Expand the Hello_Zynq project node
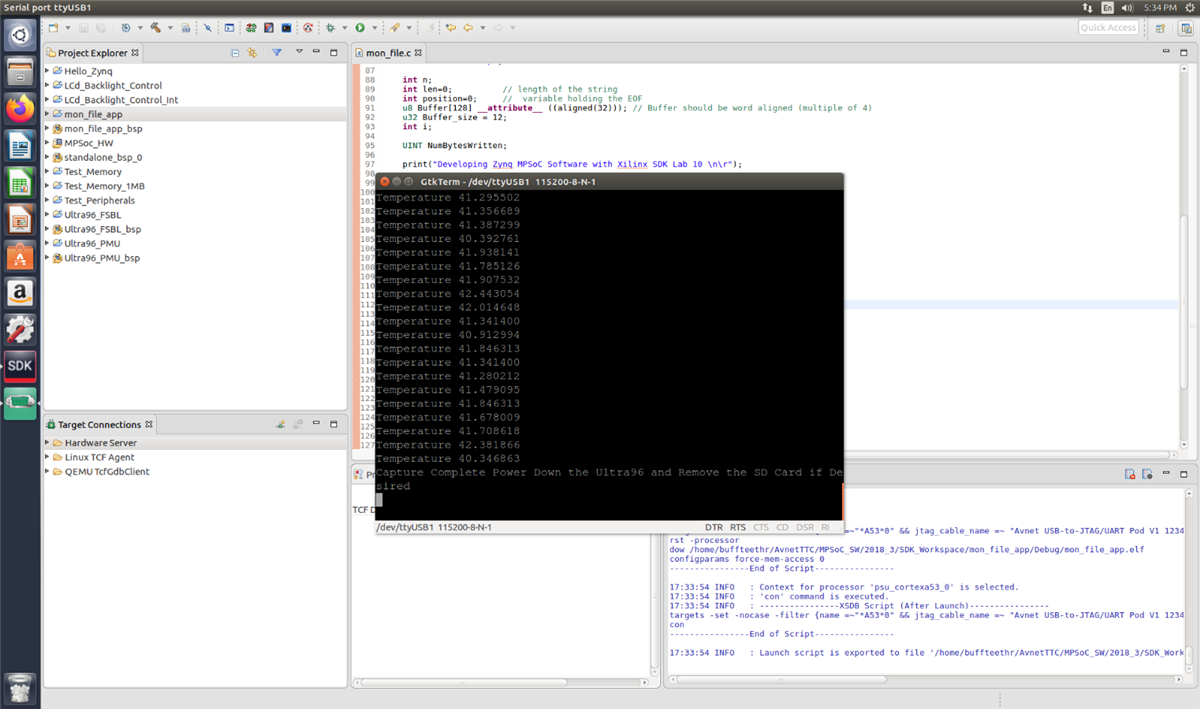Image resolution: width=1200 pixels, height=709 pixels. (x=47, y=71)
